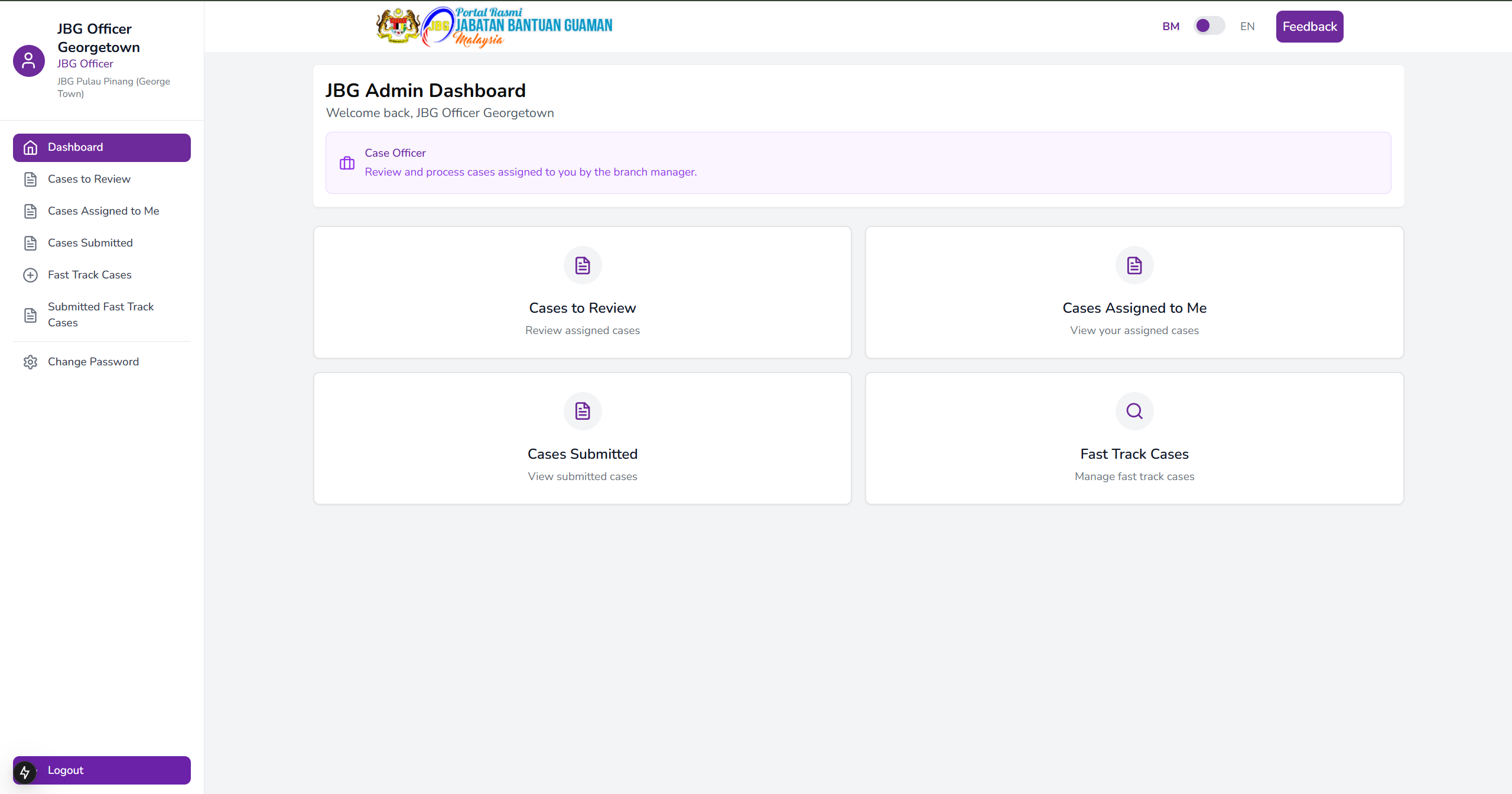This screenshot has width=1512, height=794.
Task: Select the EN language label
Action: coord(1247,27)
